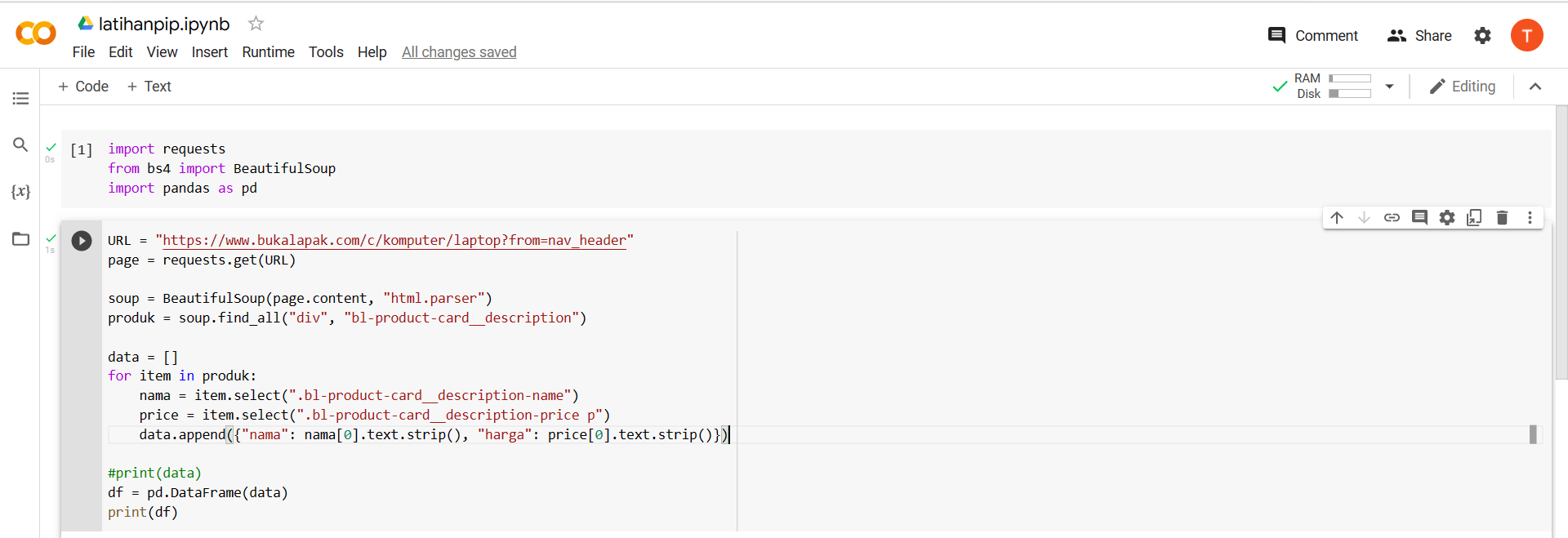Open the user account avatar T
1568x538 pixels.
1526,35
